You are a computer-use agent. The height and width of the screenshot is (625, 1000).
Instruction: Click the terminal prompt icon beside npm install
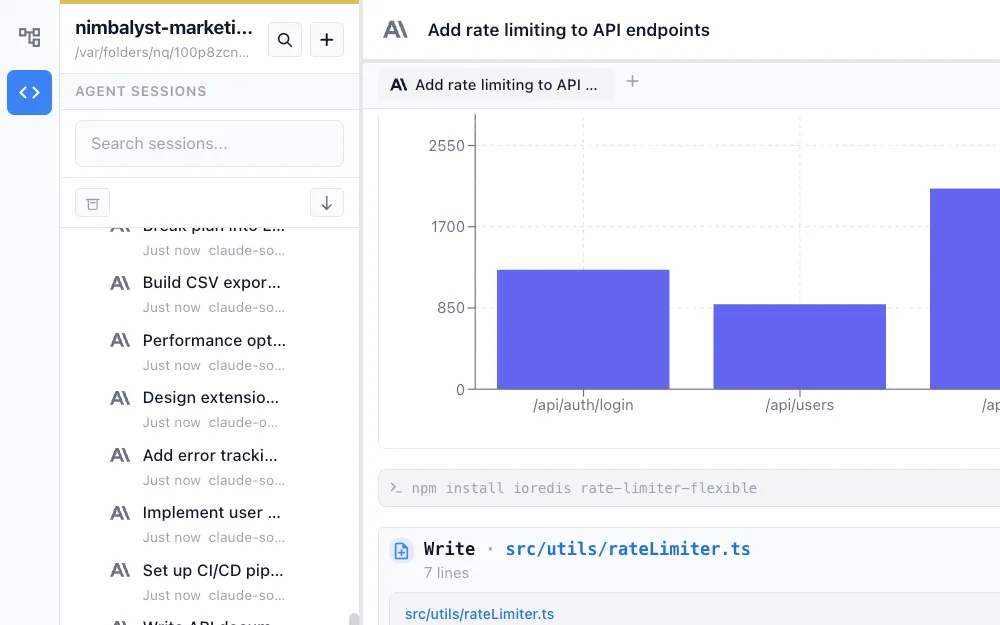pyautogui.click(x=396, y=488)
